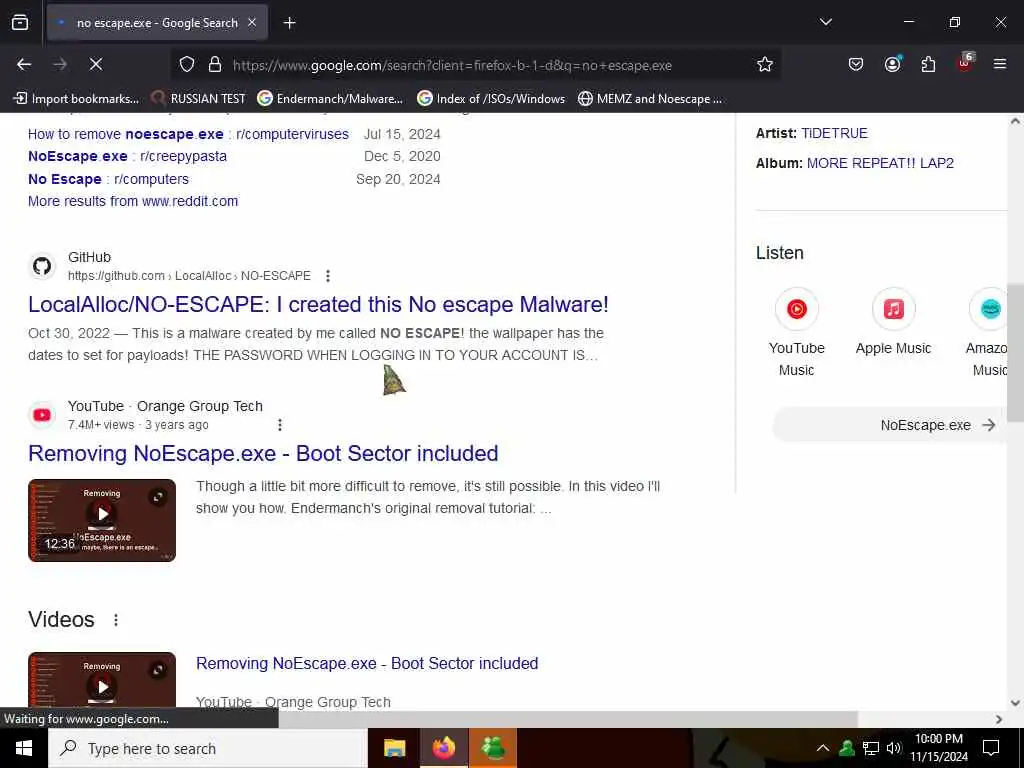Open 'No Escape : r/computers' link
Image resolution: width=1024 pixels, height=768 pixels.
click(x=108, y=179)
